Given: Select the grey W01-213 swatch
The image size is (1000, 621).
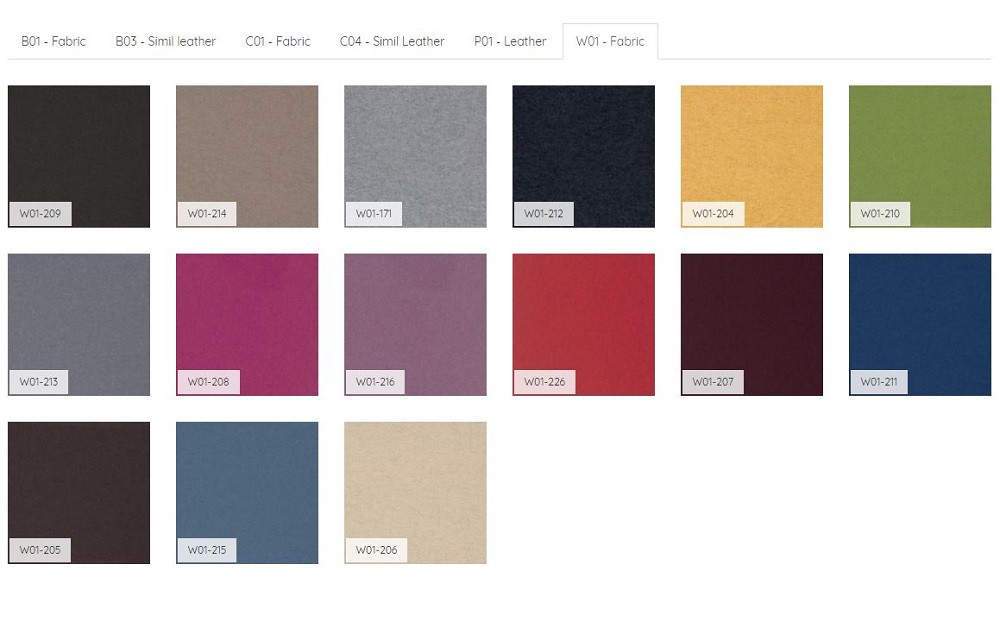Looking at the screenshot, I should click(79, 324).
